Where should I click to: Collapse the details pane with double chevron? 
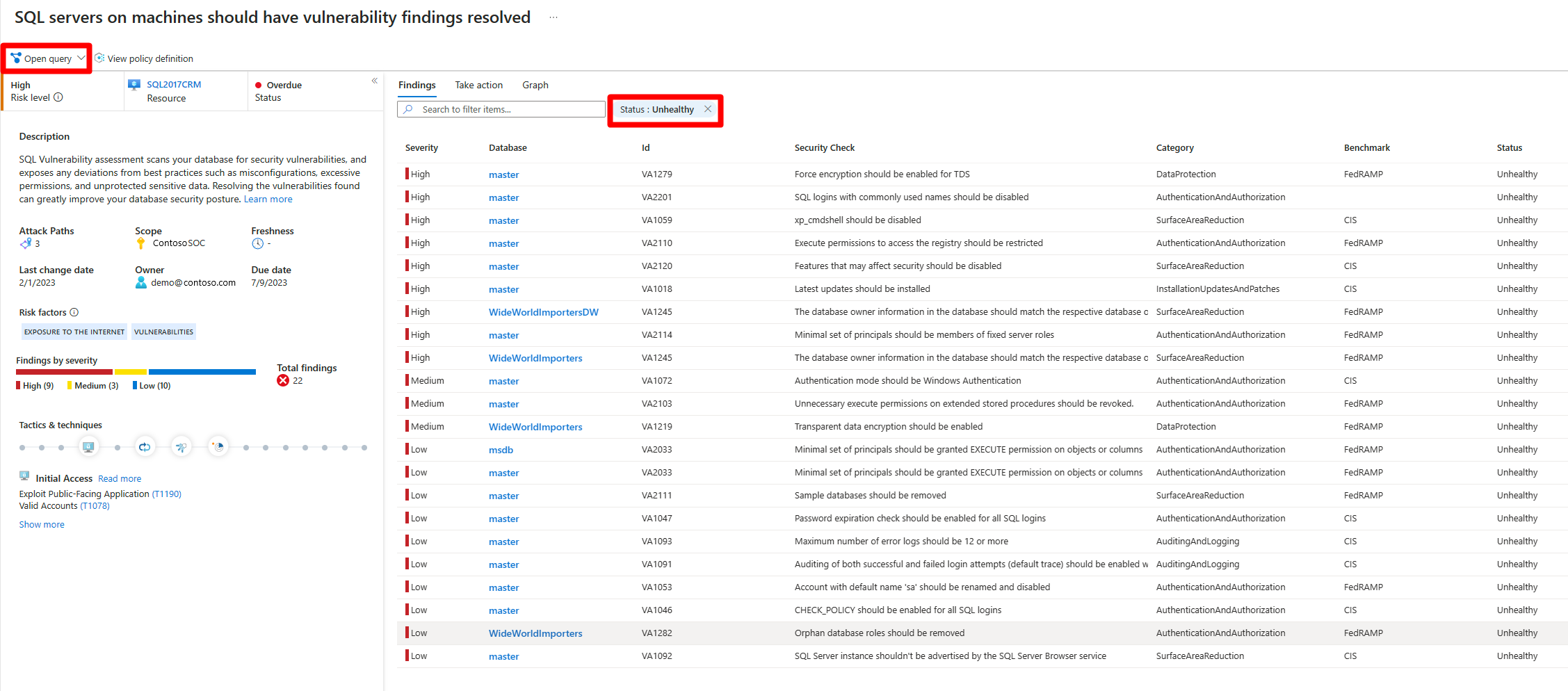click(374, 81)
